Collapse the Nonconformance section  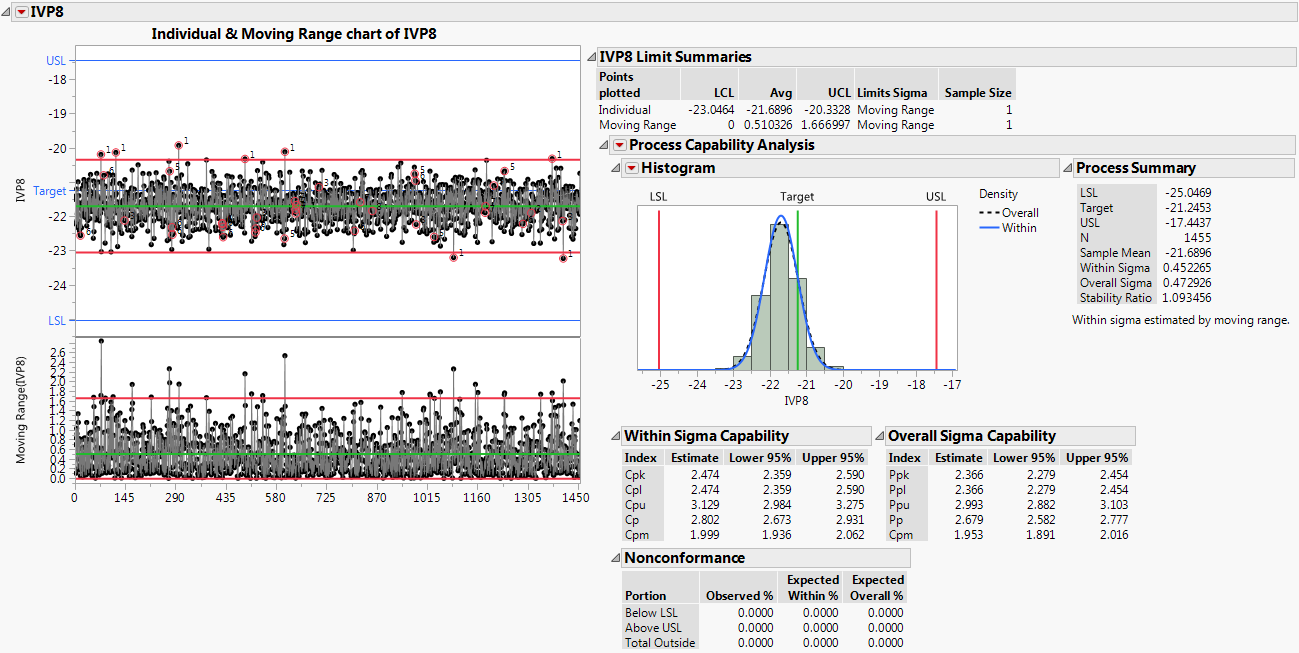(615, 558)
